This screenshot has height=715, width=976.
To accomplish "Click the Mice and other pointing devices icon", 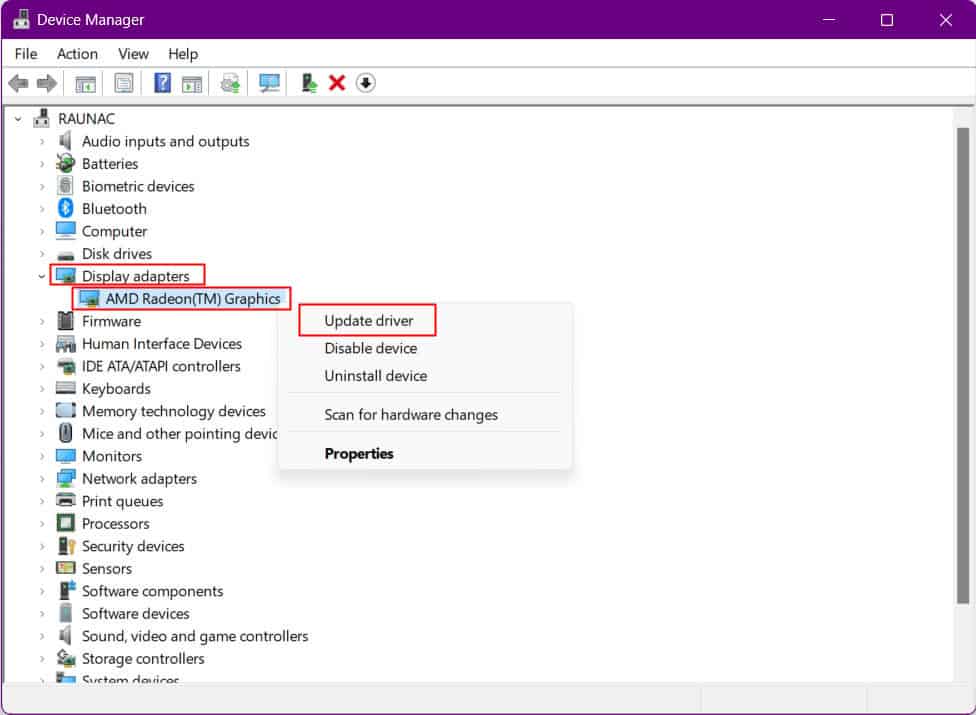I will tap(65, 433).
